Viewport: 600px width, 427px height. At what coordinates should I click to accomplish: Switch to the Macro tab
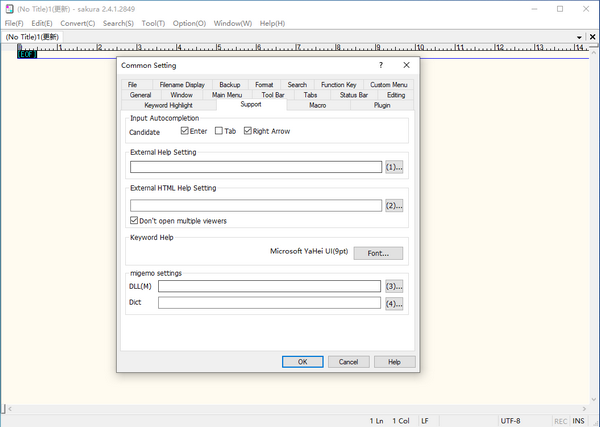click(x=317, y=105)
